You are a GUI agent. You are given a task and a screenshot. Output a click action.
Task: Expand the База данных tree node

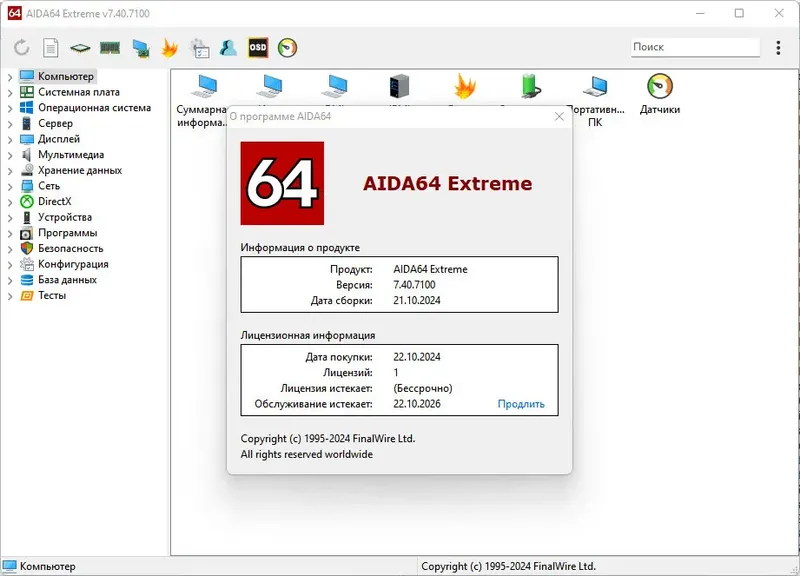click(10, 281)
